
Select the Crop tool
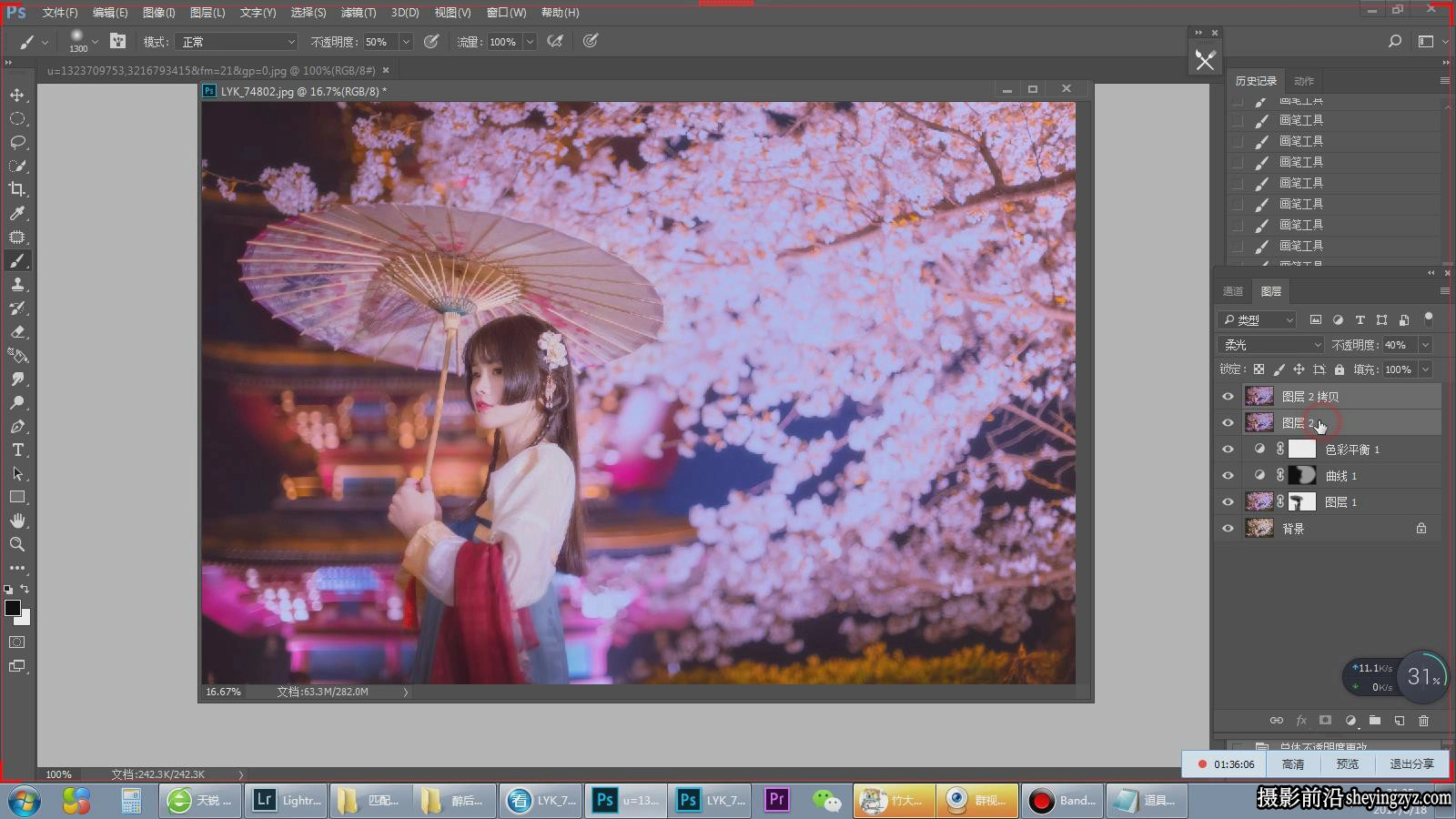(17, 189)
